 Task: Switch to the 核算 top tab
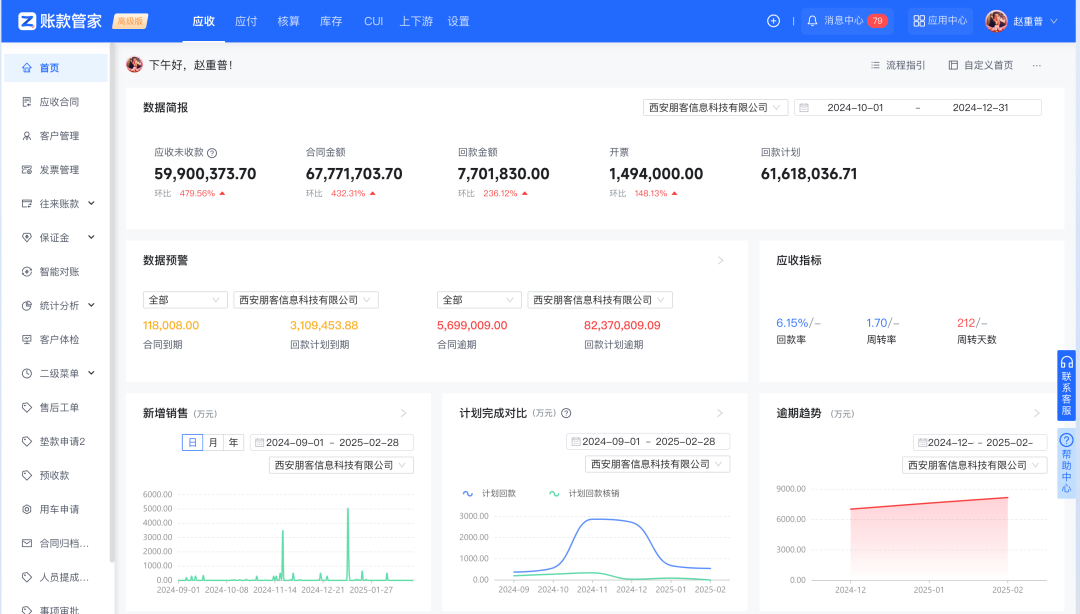coord(289,21)
